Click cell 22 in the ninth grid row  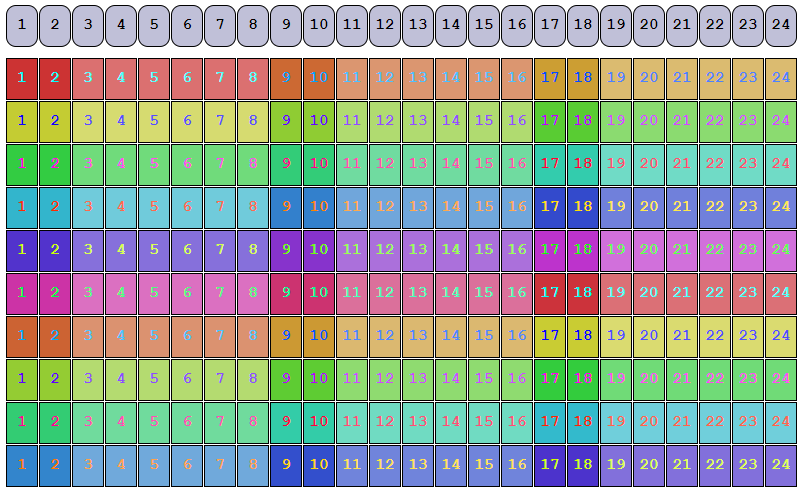click(715, 422)
